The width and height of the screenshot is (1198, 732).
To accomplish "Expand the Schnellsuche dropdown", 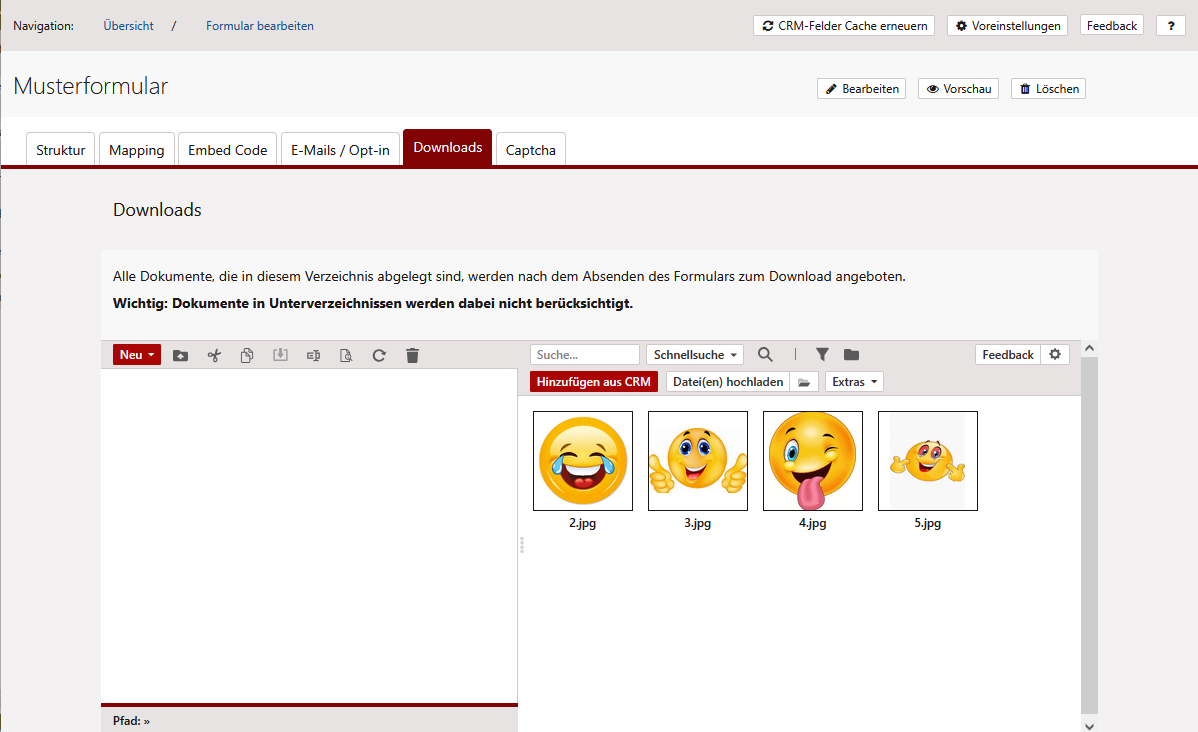I will coord(694,355).
